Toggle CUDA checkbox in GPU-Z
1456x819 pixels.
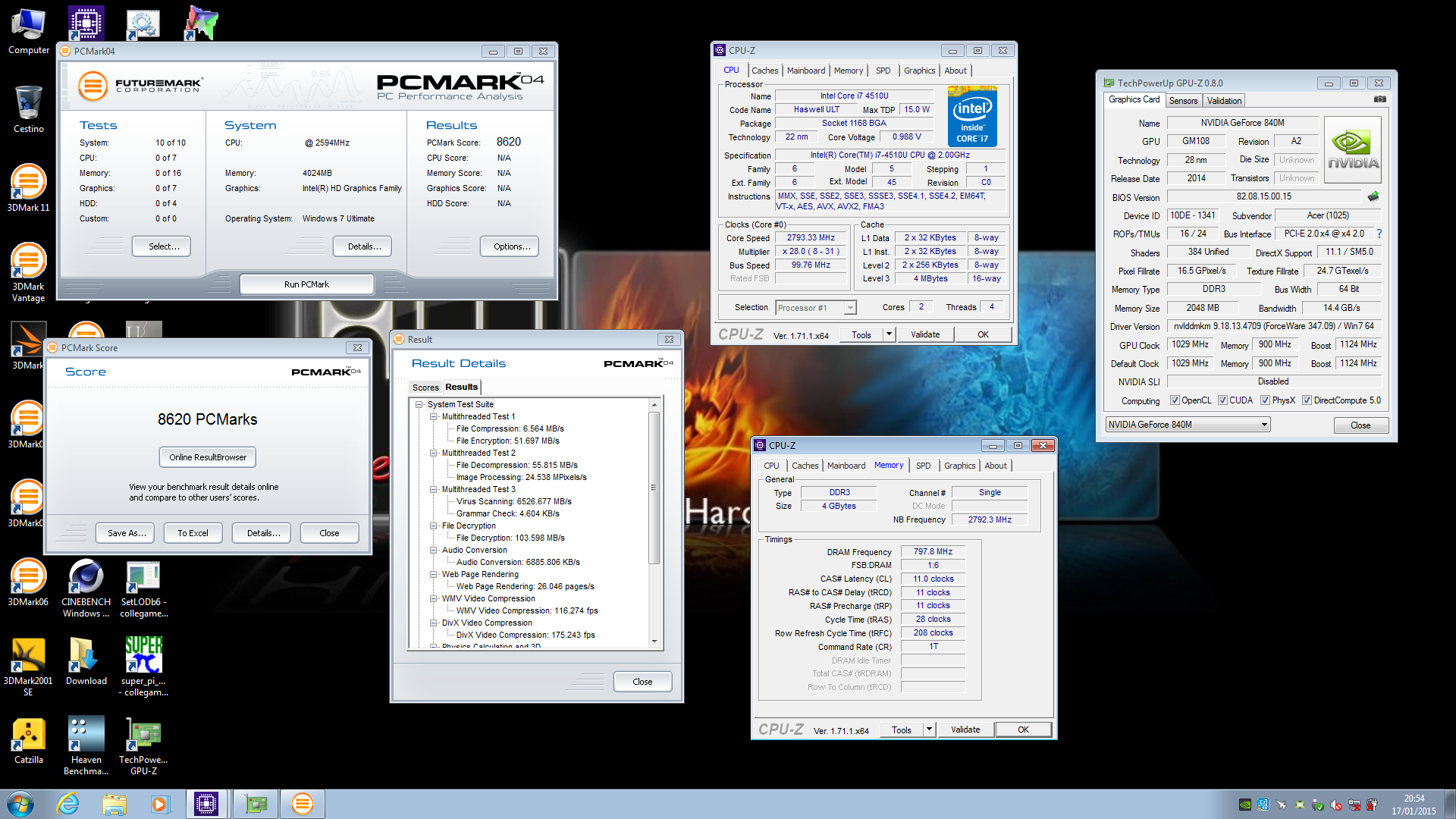(1222, 400)
